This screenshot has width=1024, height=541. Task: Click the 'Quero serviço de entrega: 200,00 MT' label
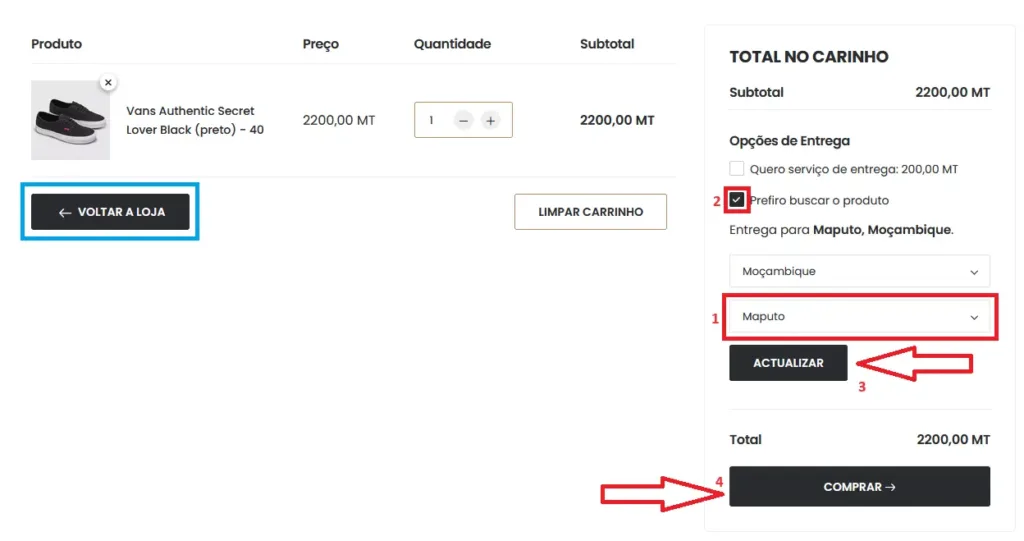coord(853,169)
